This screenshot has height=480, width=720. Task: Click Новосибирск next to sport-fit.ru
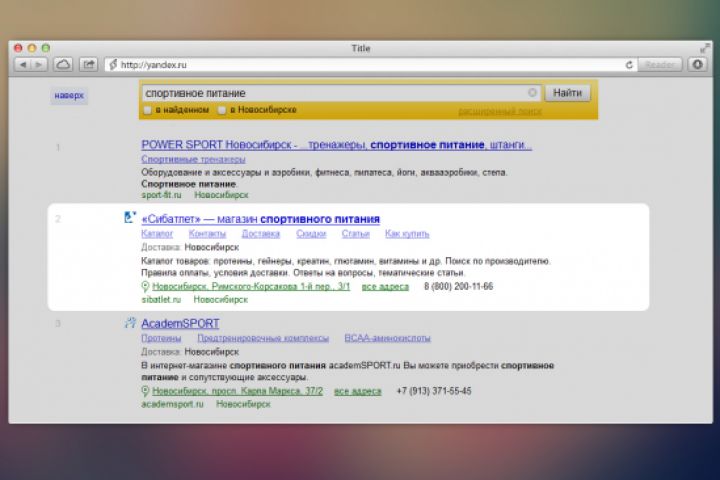pyautogui.click(x=221, y=195)
